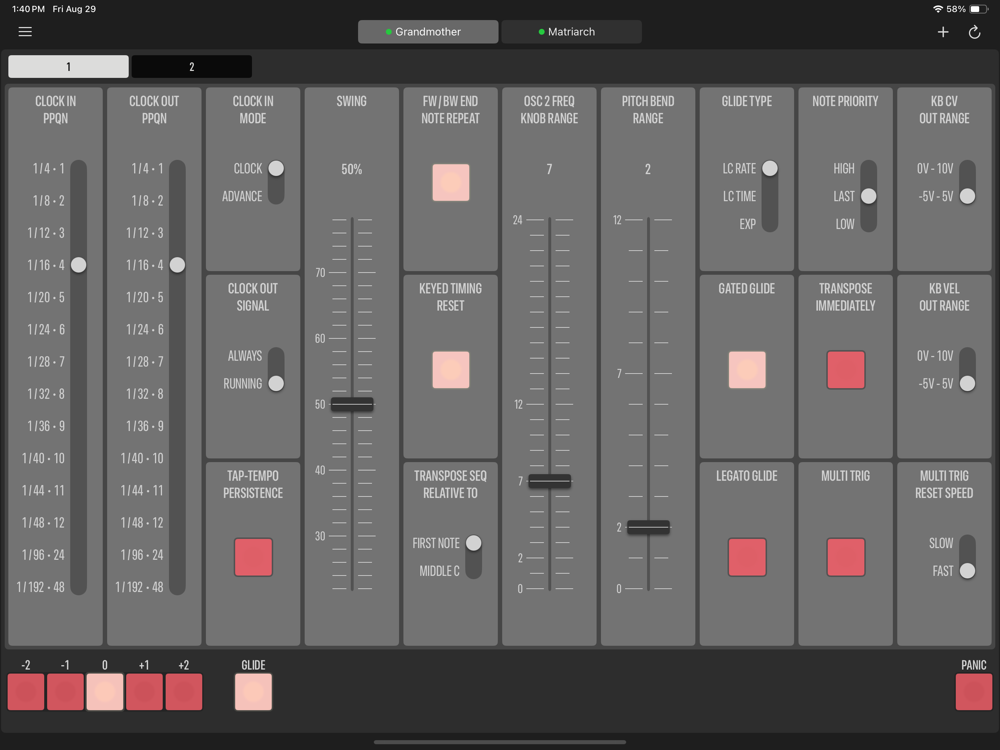Set KB CV Out Range to 0V-10V
1000x750 pixels.
(935, 168)
